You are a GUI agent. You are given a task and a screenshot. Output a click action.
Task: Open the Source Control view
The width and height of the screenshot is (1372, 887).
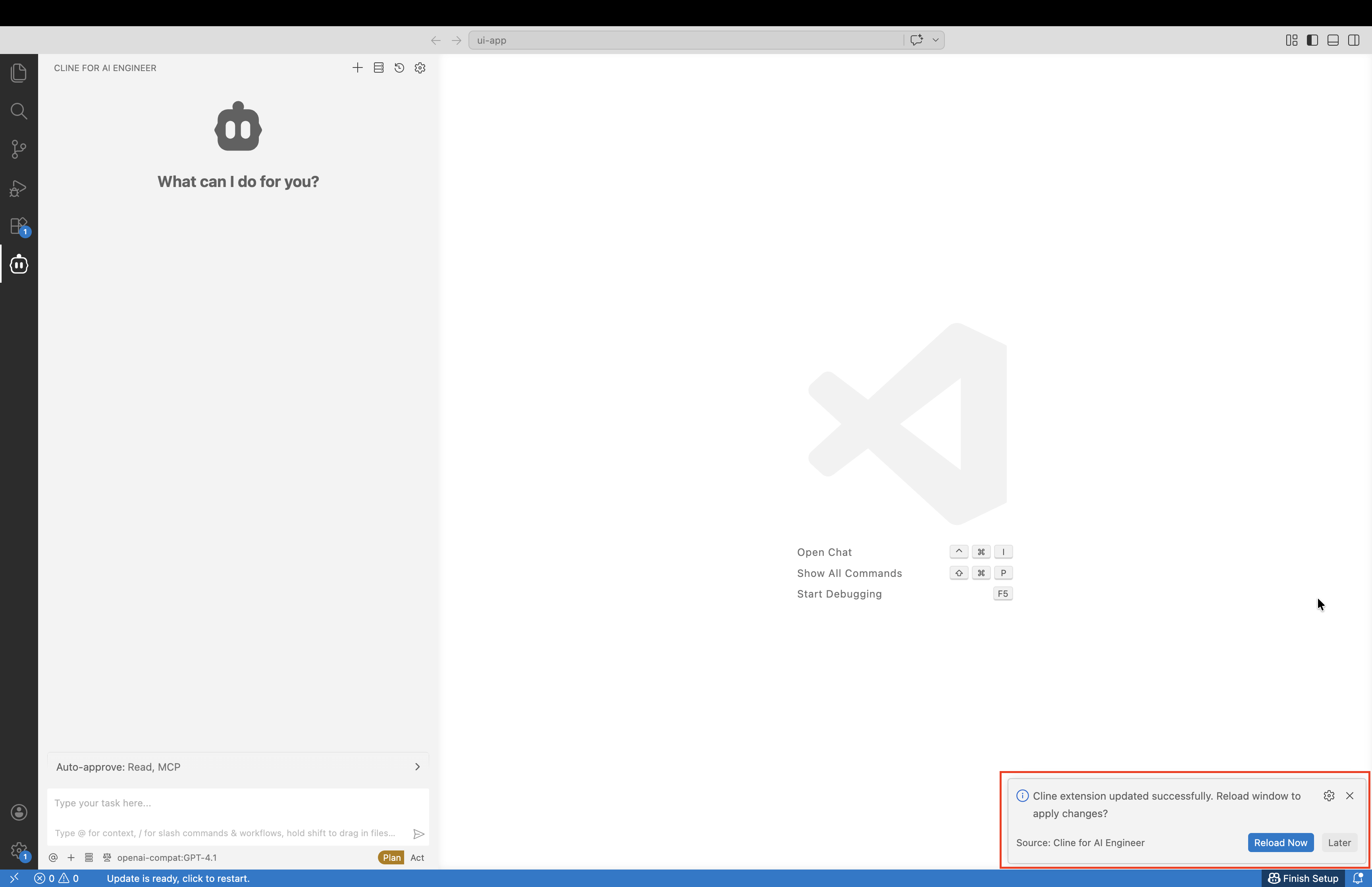tap(18, 149)
